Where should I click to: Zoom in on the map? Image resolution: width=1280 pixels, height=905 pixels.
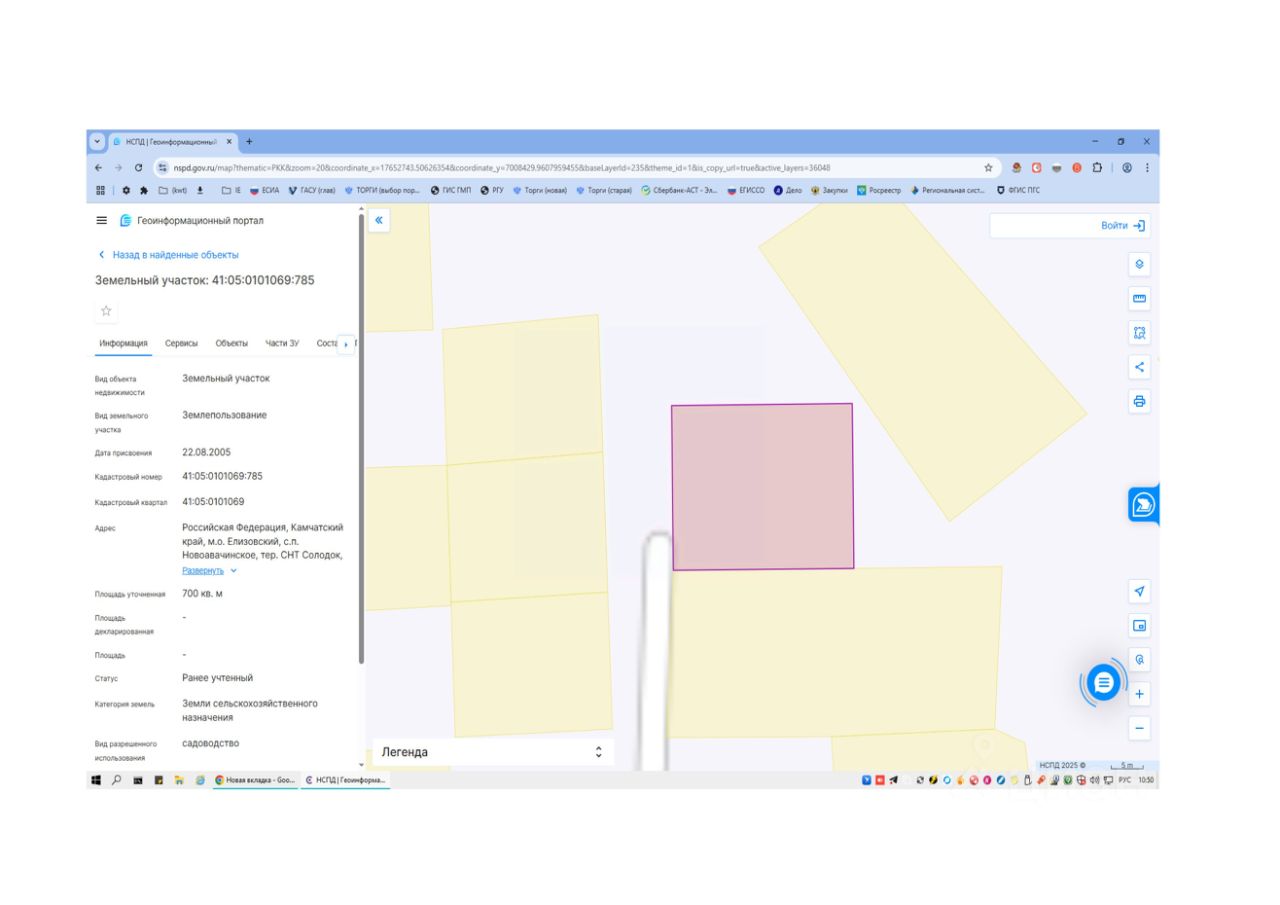pyautogui.click(x=1139, y=694)
